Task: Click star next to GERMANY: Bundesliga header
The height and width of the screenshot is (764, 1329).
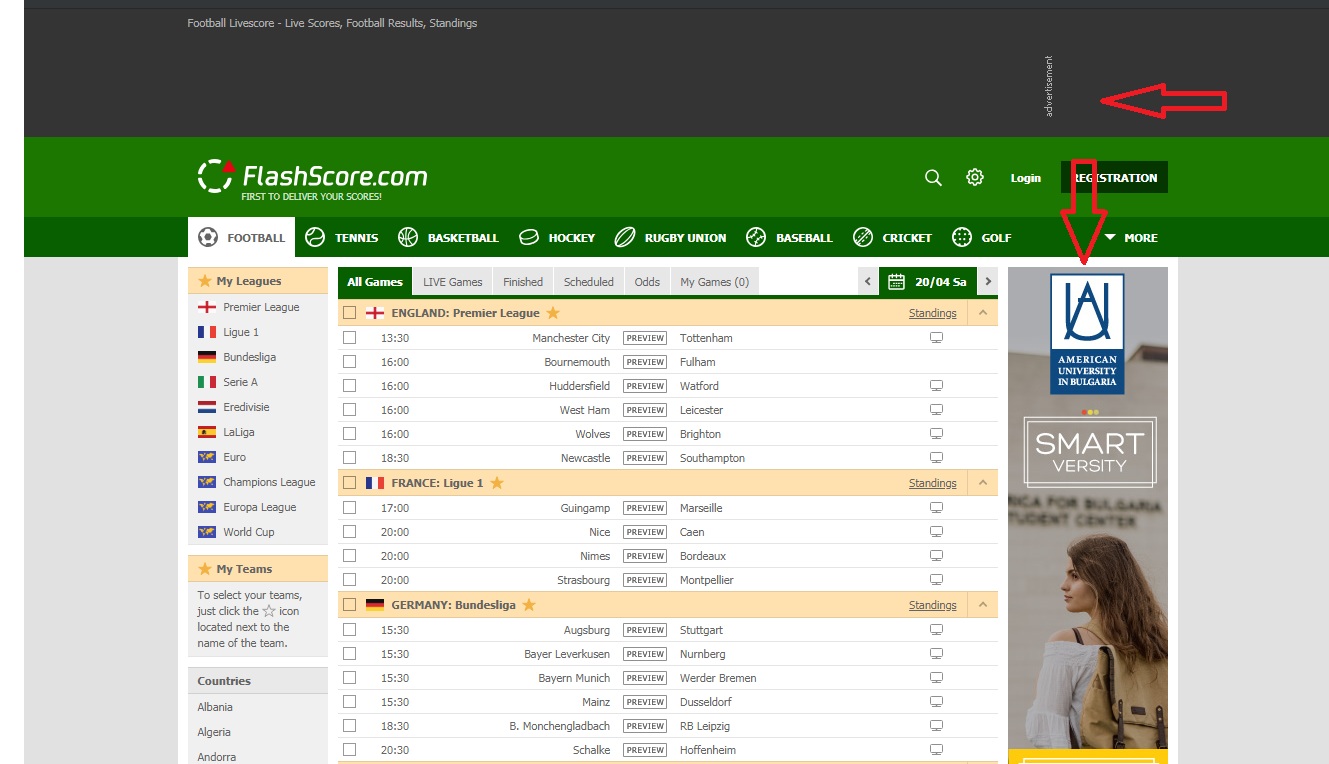Action: (529, 605)
